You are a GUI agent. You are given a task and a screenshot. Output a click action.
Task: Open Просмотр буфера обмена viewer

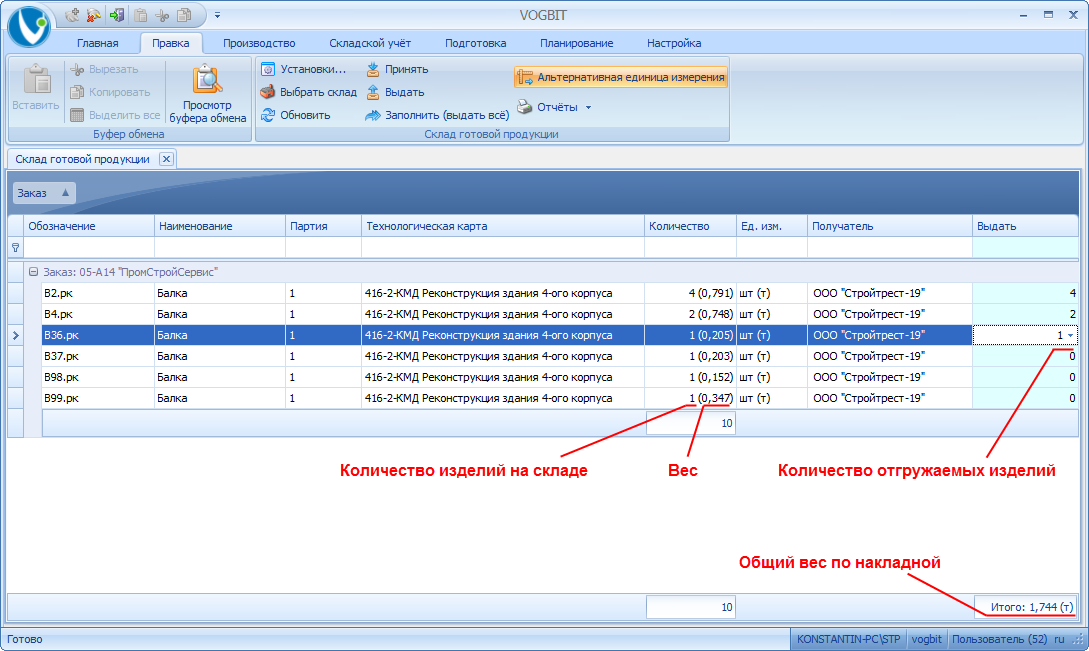pyautogui.click(x=208, y=94)
